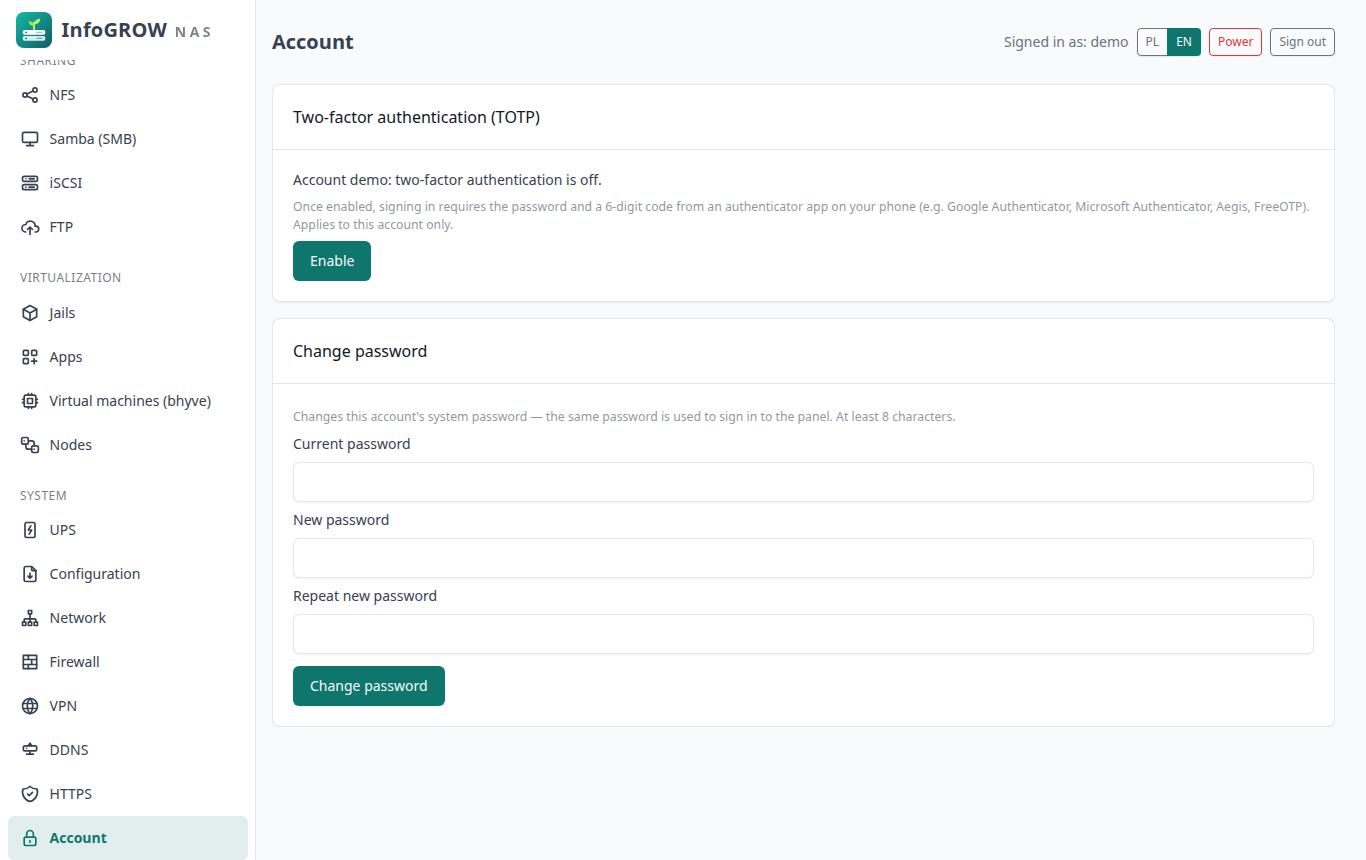Click the HTTPS shield icon
The height and width of the screenshot is (860, 1366).
click(x=30, y=794)
